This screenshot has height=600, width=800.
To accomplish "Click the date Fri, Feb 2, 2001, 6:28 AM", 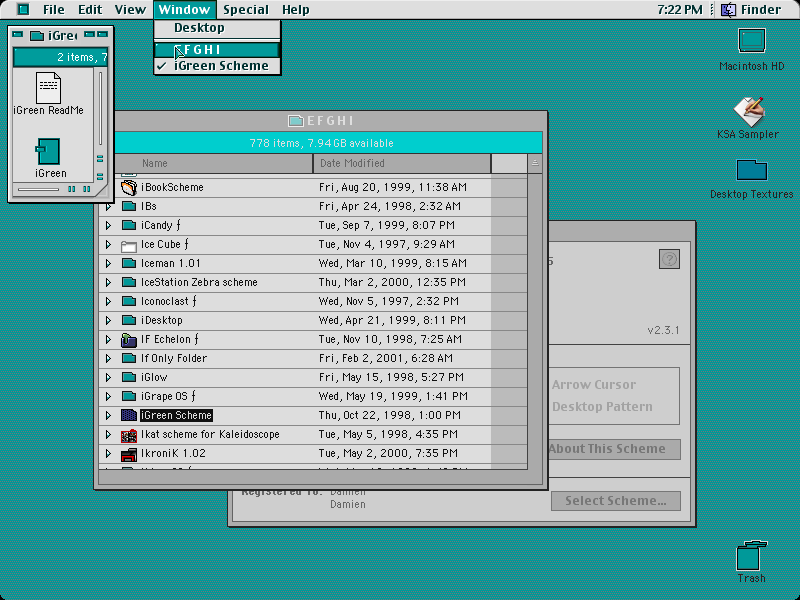I will 386,358.
